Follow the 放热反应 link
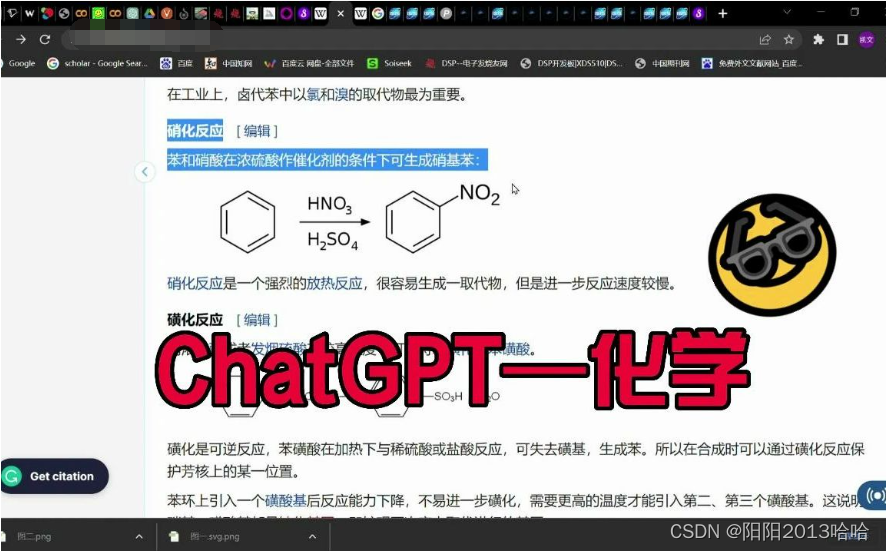The height and width of the screenshot is (551, 886). (x=335, y=283)
